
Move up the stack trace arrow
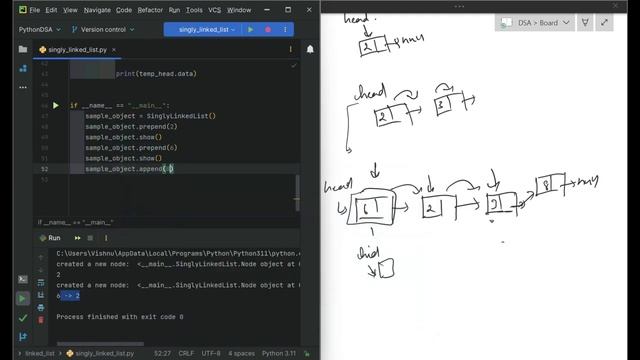click(41, 258)
